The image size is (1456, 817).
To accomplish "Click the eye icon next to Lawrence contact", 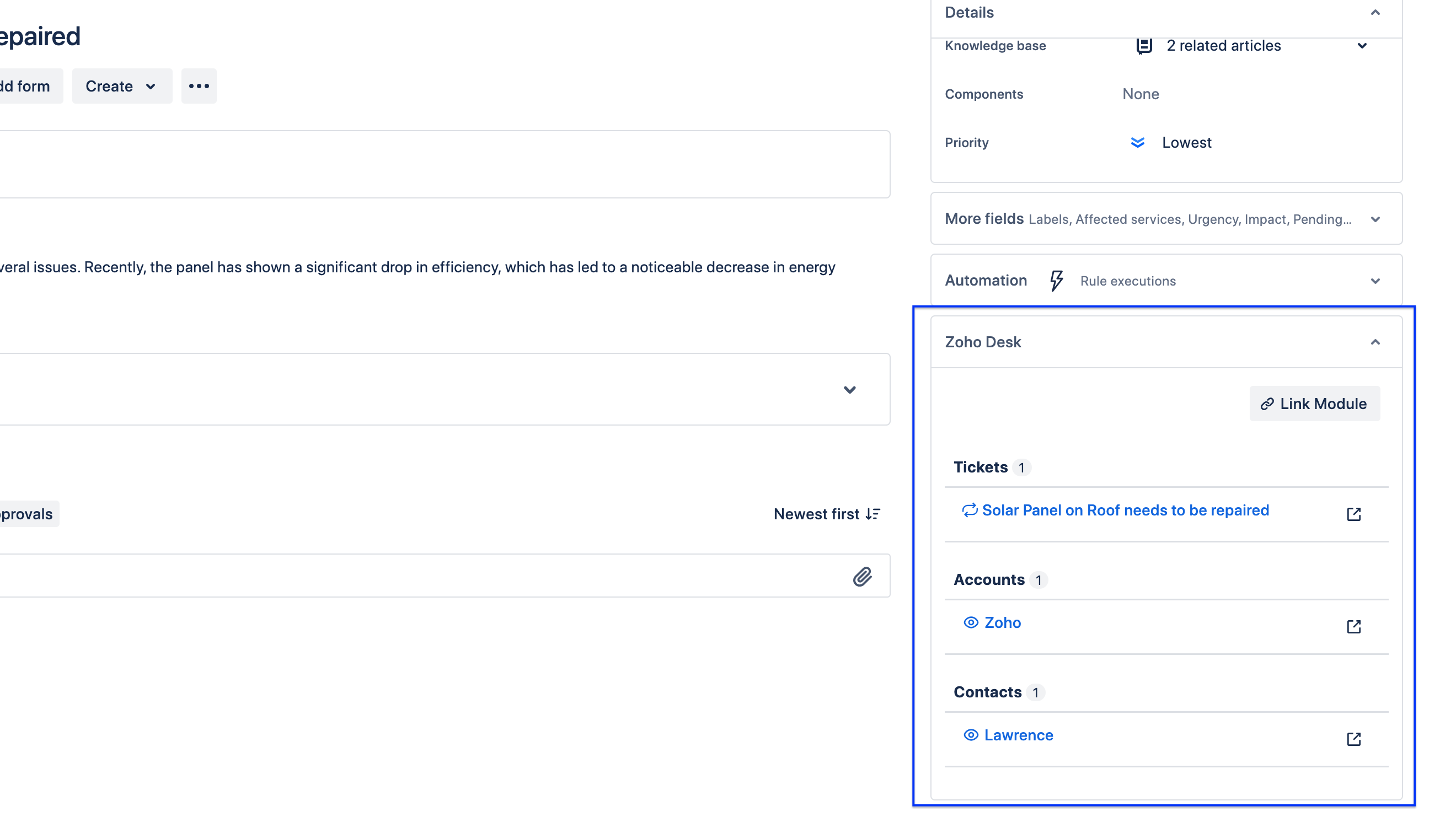I will tap(971, 735).
